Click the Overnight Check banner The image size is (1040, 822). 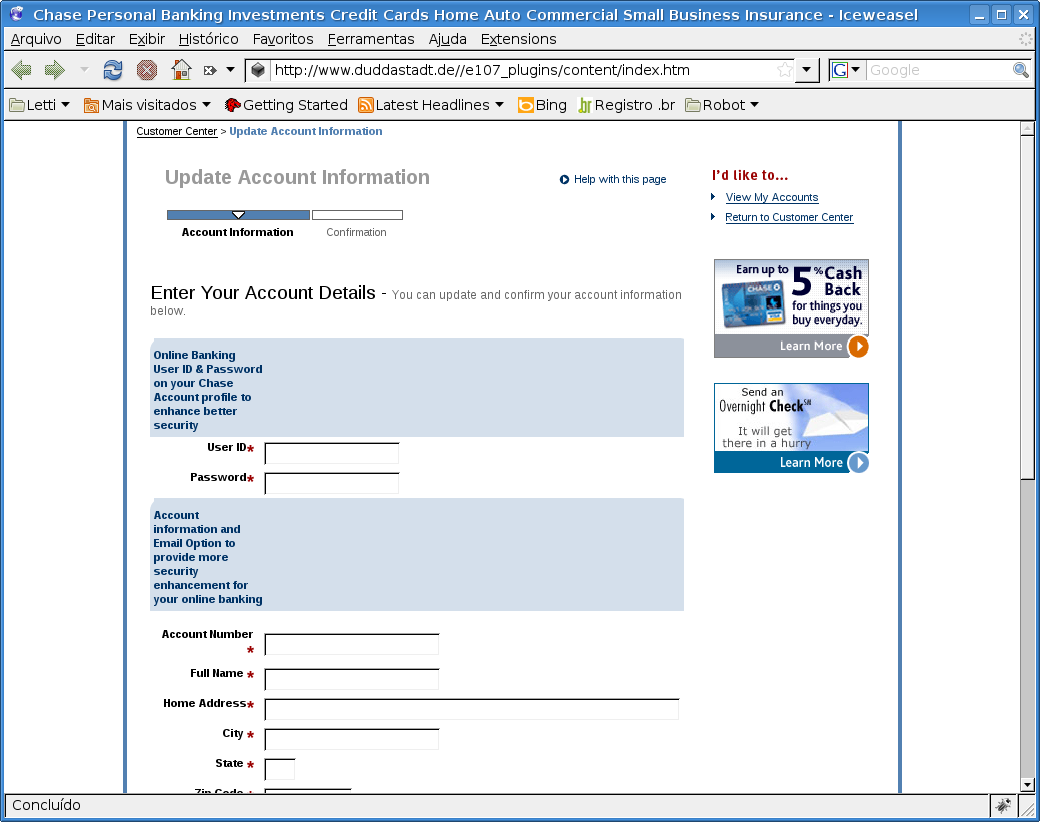coord(791,428)
